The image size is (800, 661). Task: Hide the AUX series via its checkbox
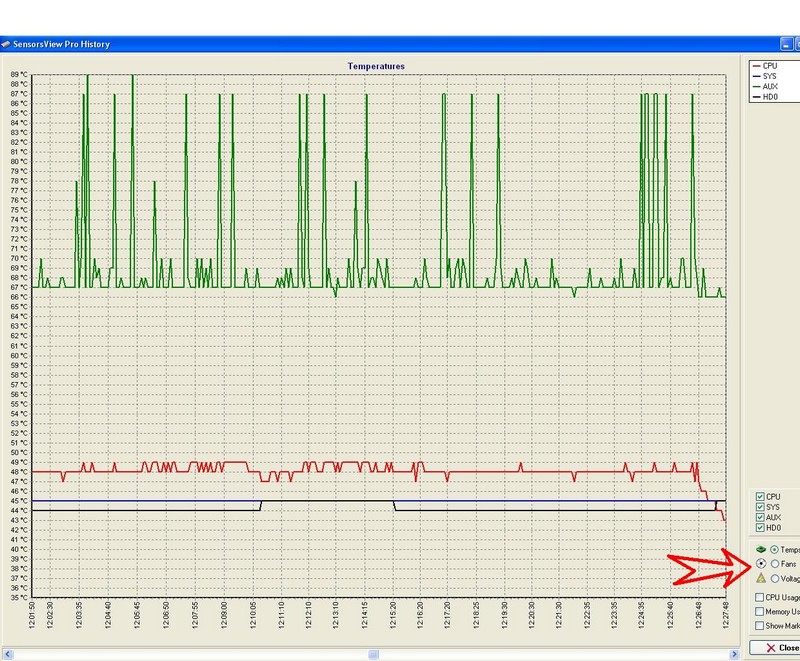pos(761,517)
